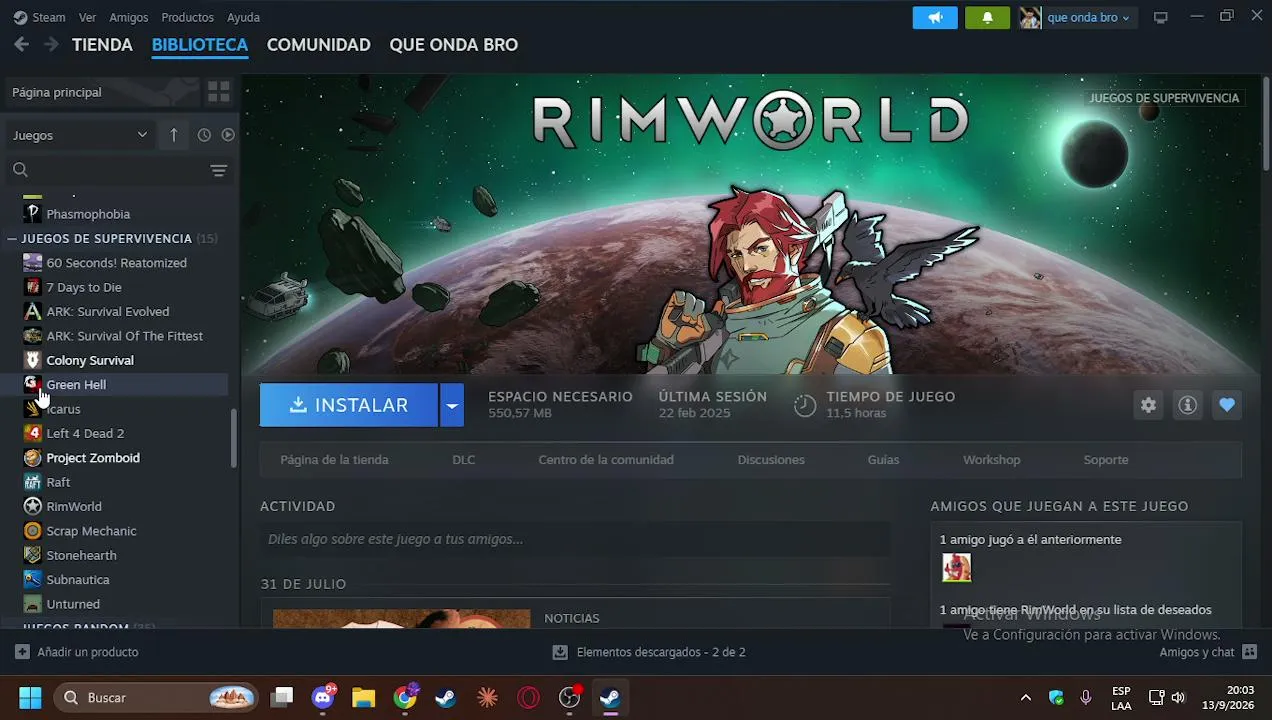Open Centro de la comunidad link
Screen dimensions: 1272x720
click(x=606, y=460)
